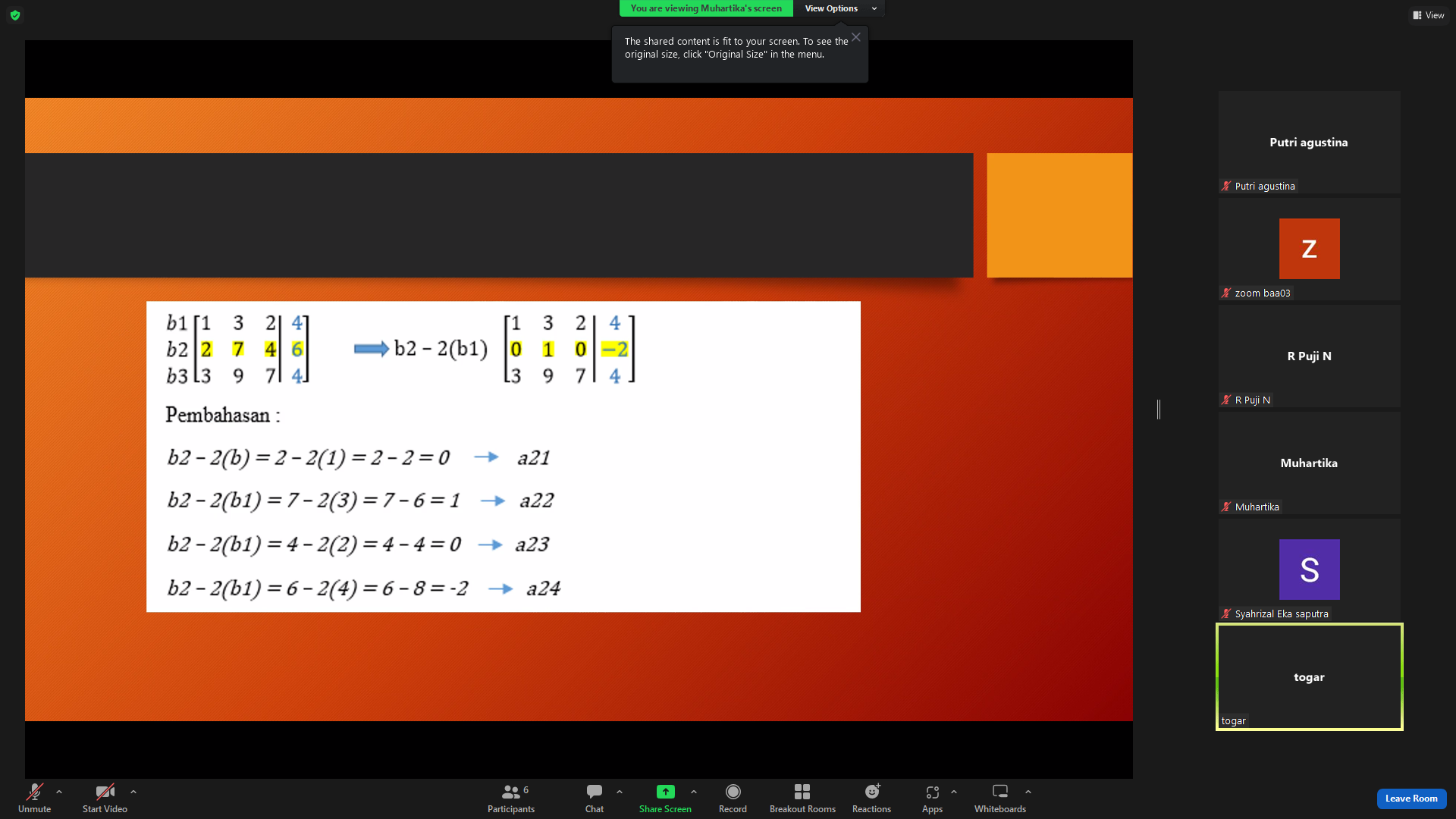Image resolution: width=1456 pixels, height=819 pixels.
Task: Open the View Options dropdown
Action: 839,8
